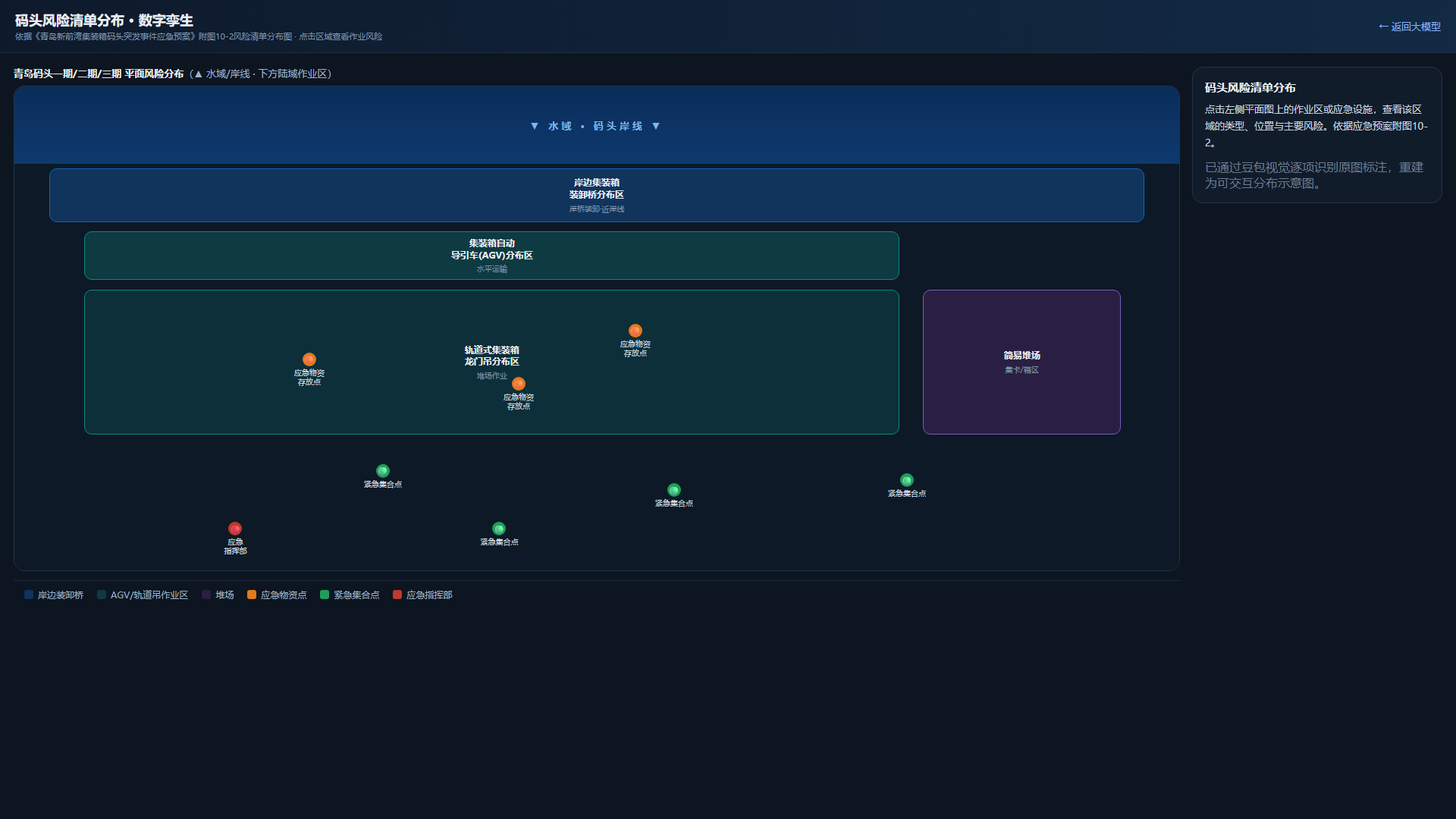Select the 轨道式集装箱龙门吊分布区 zone
This screenshot has width=1456, height=819.
coord(491,362)
